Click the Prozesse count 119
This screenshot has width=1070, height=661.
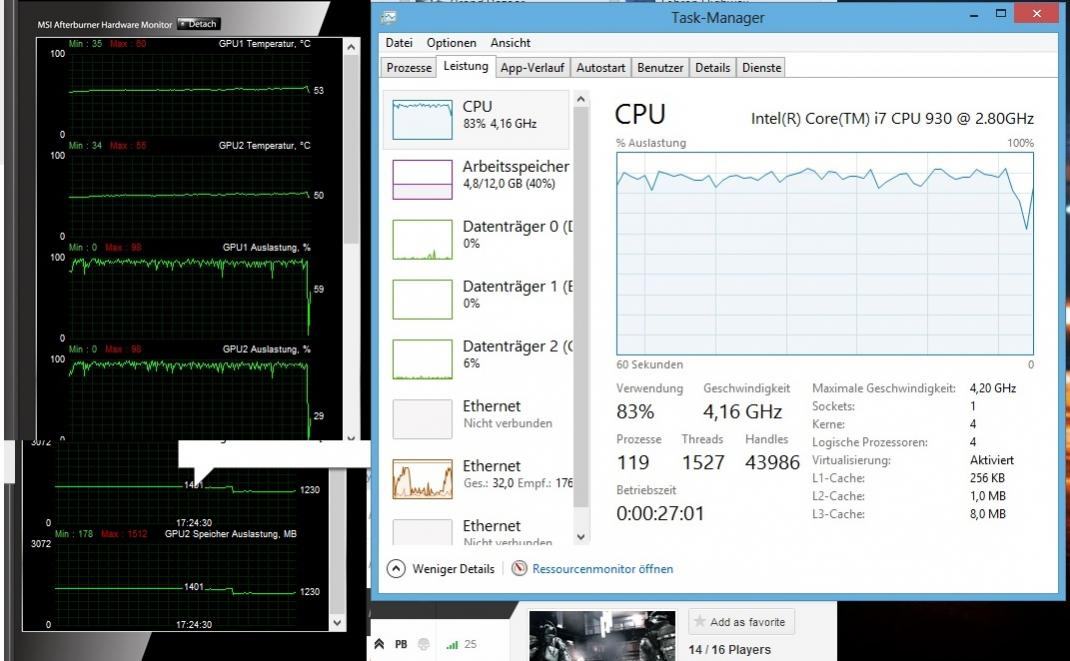(x=633, y=462)
